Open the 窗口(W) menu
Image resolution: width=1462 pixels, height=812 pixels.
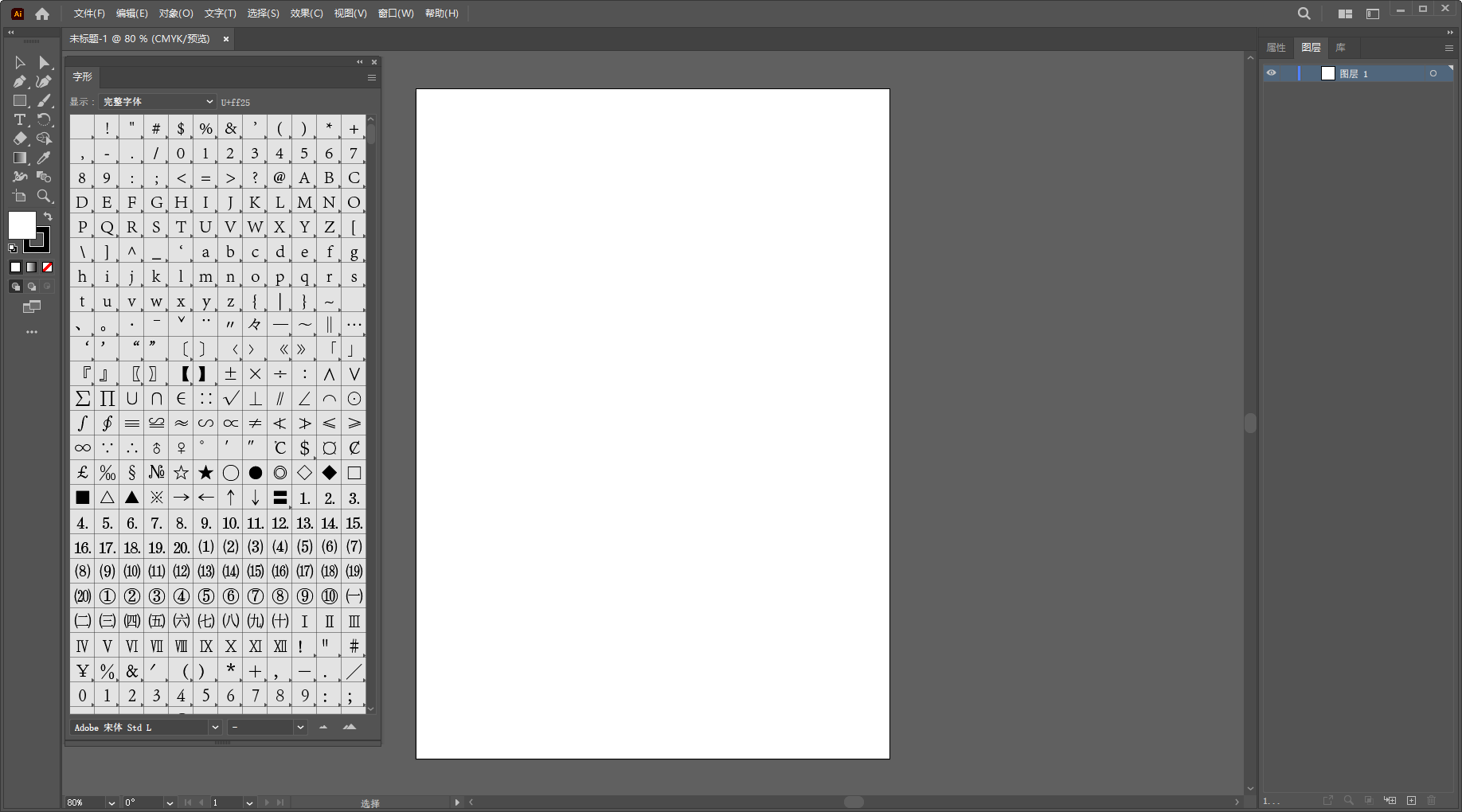coord(396,14)
